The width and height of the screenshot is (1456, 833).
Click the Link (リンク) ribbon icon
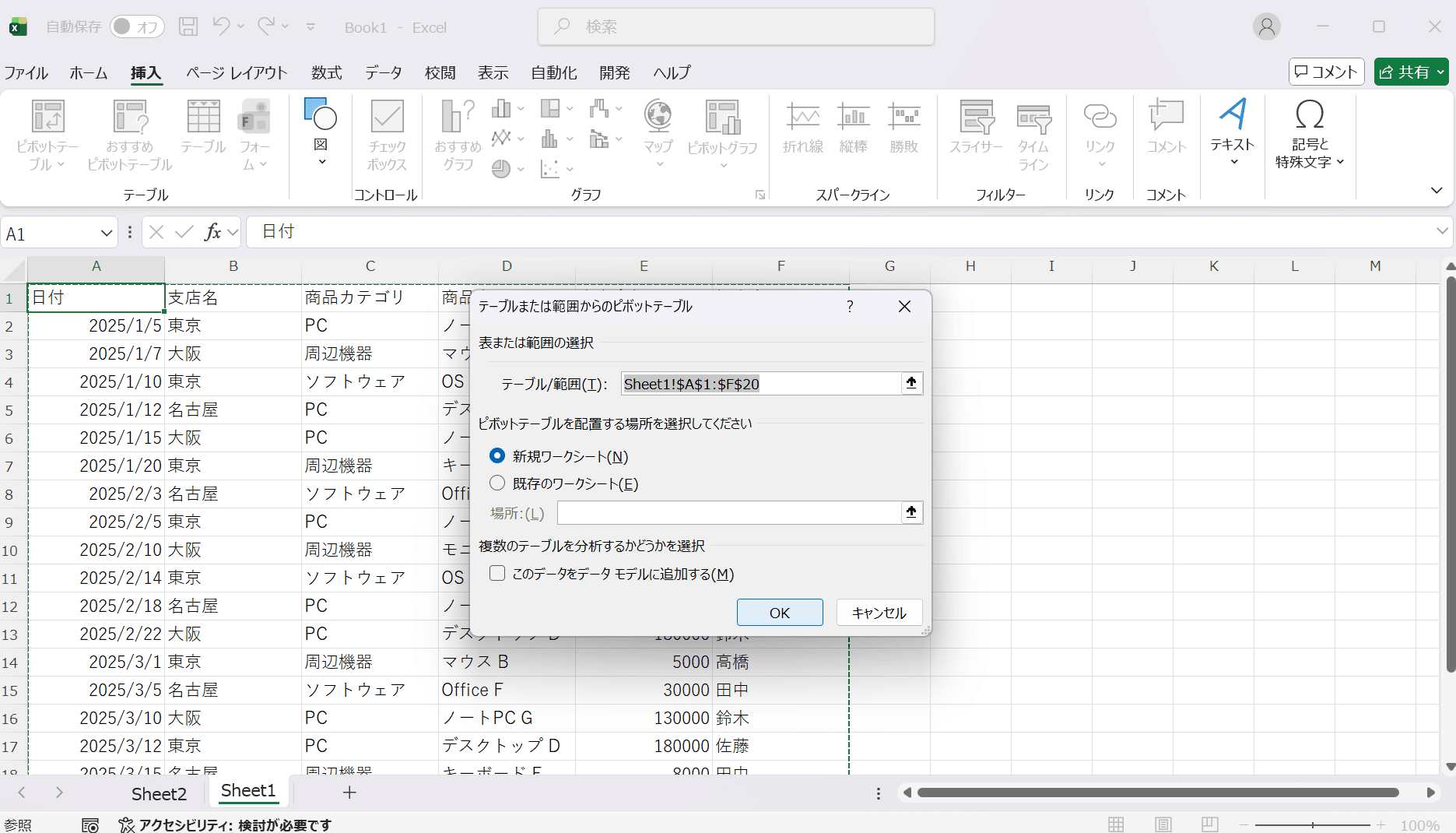click(1100, 117)
